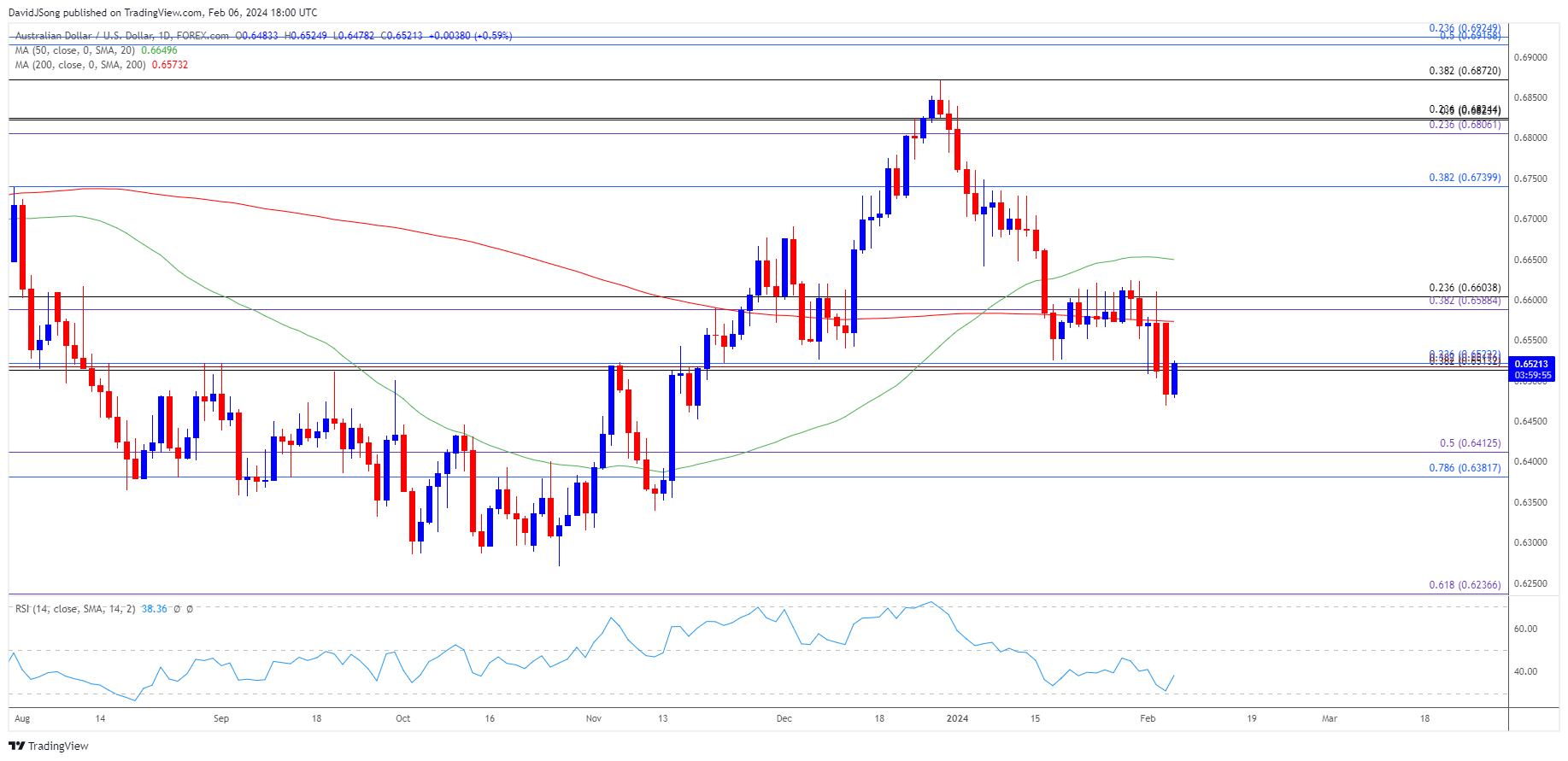Image resolution: width=1568 pixels, height=761 pixels.
Task: Click the open price value O0.64833
Action: tap(257, 36)
